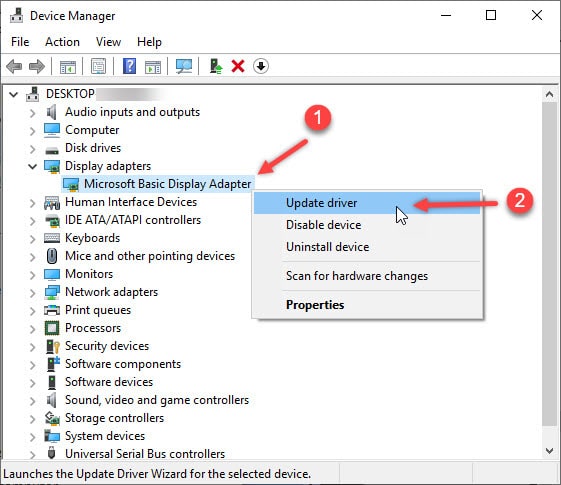Image resolution: width=561 pixels, height=485 pixels.
Task: Click the vertical scrollbar thumb
Action: tap(549, 264)
